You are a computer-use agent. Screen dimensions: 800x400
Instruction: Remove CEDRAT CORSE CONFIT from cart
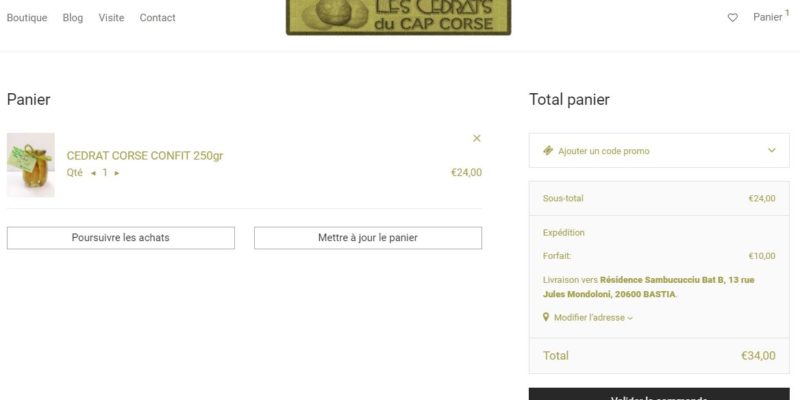(x=477, y=138)
